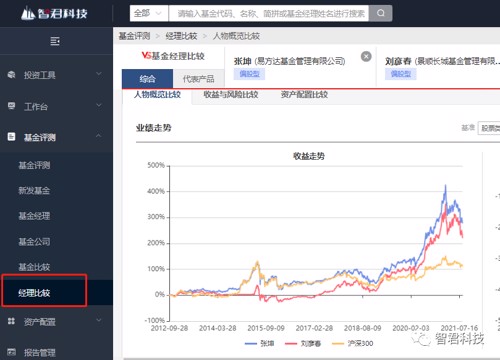Click the 投资工具 cube icon
This screenshot has height=360, width=500.
(x=11, y=75)
